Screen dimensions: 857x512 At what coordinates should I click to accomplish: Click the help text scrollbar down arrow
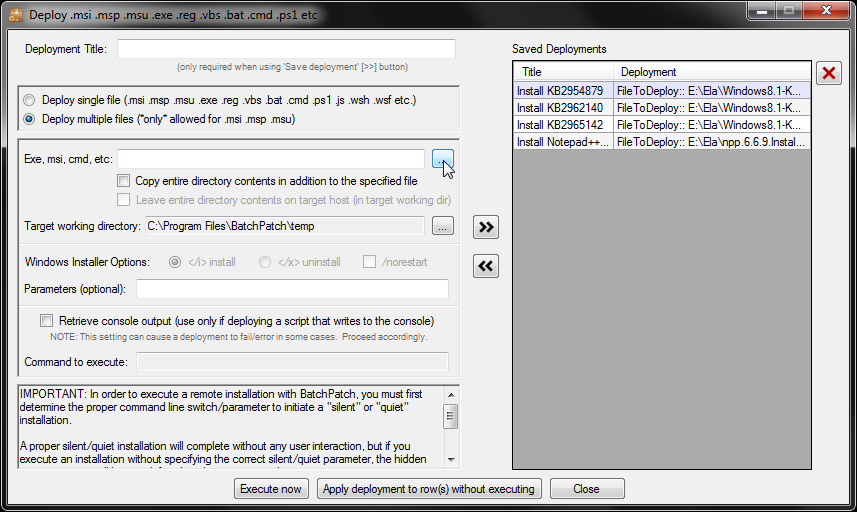pyautogui.click(x=451, y=460)
